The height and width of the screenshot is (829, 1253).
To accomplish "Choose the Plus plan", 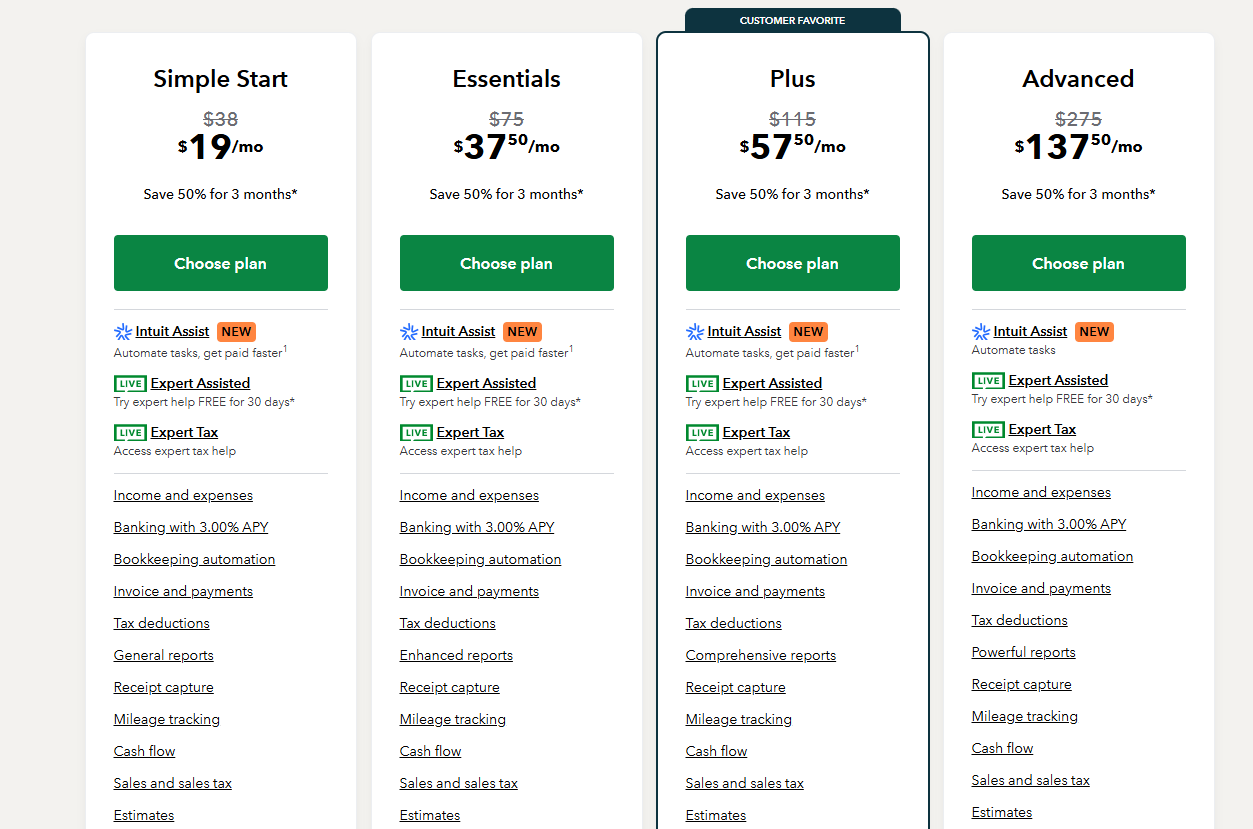I will tap(792, 262).
